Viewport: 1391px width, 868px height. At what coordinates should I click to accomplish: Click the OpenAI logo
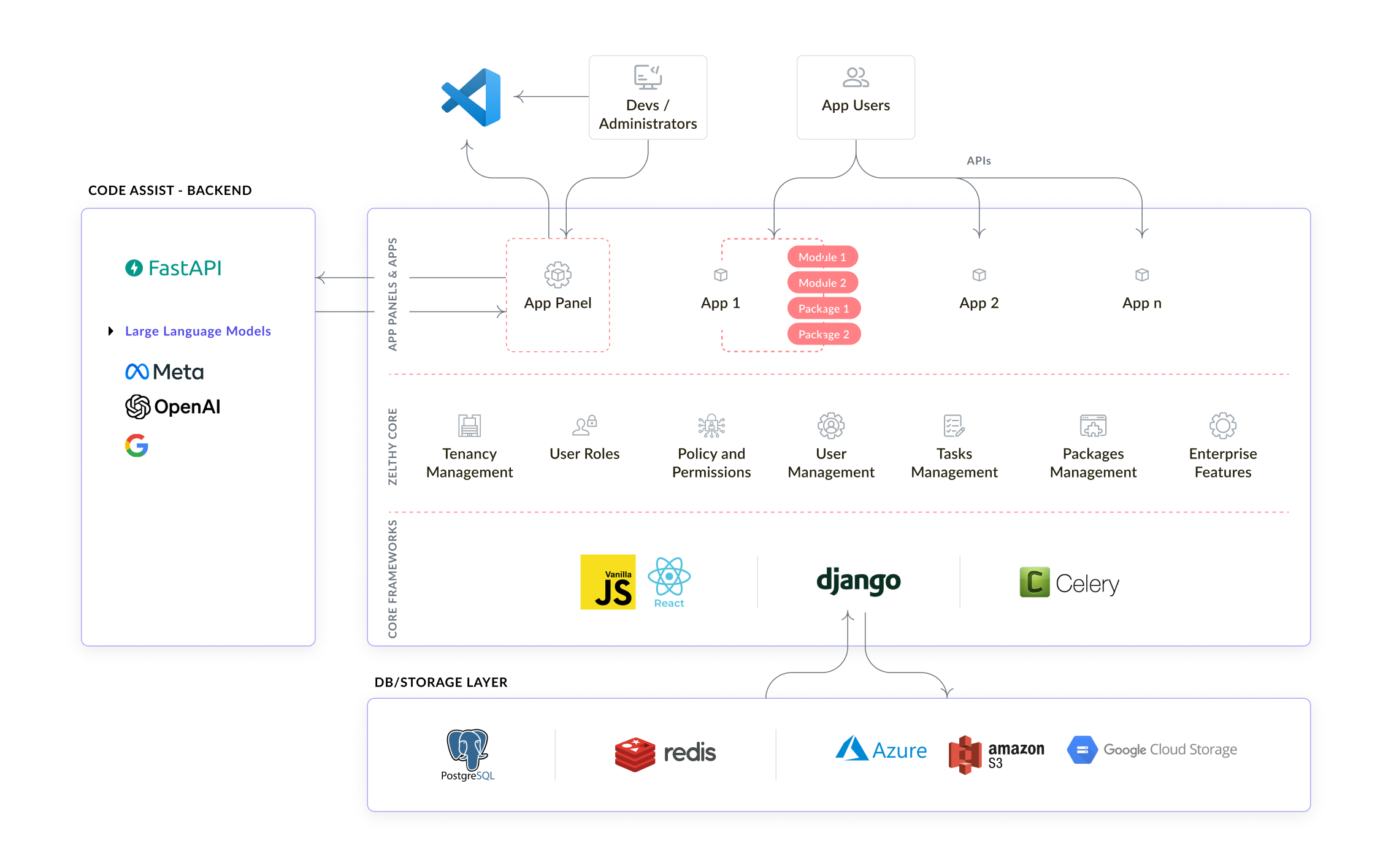(x=172, y=406)
